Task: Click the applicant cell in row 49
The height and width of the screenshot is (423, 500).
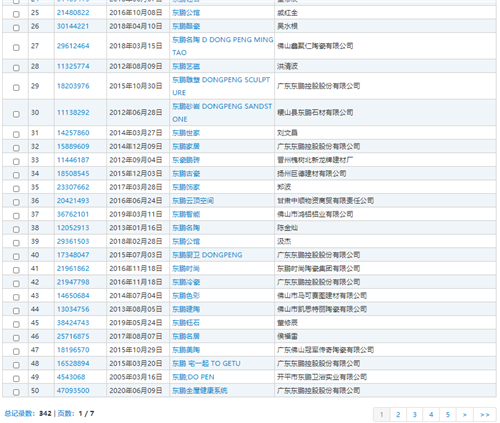Action: [385, 377]
